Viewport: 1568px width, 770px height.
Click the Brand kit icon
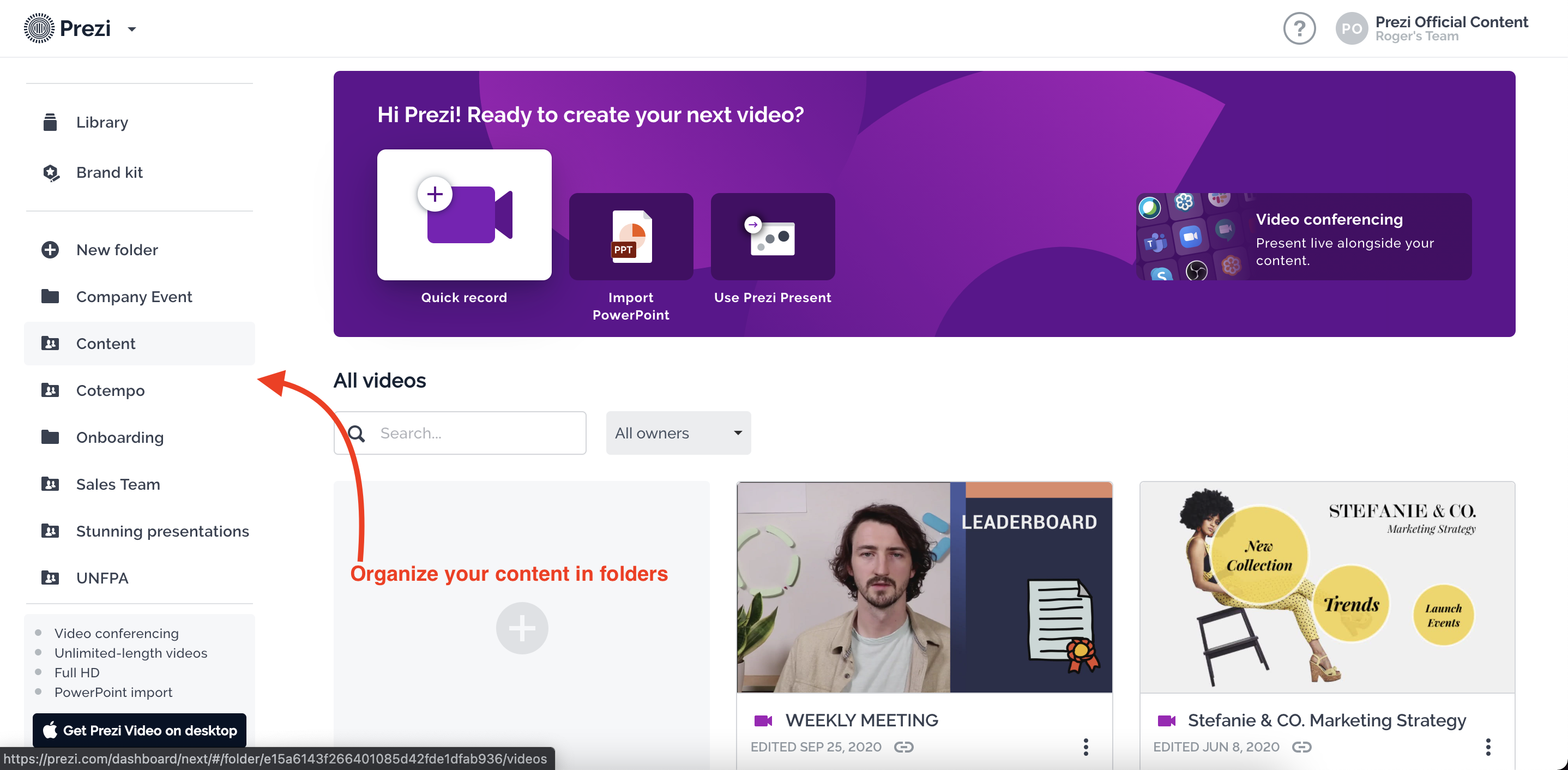click(x=51, y=173)
